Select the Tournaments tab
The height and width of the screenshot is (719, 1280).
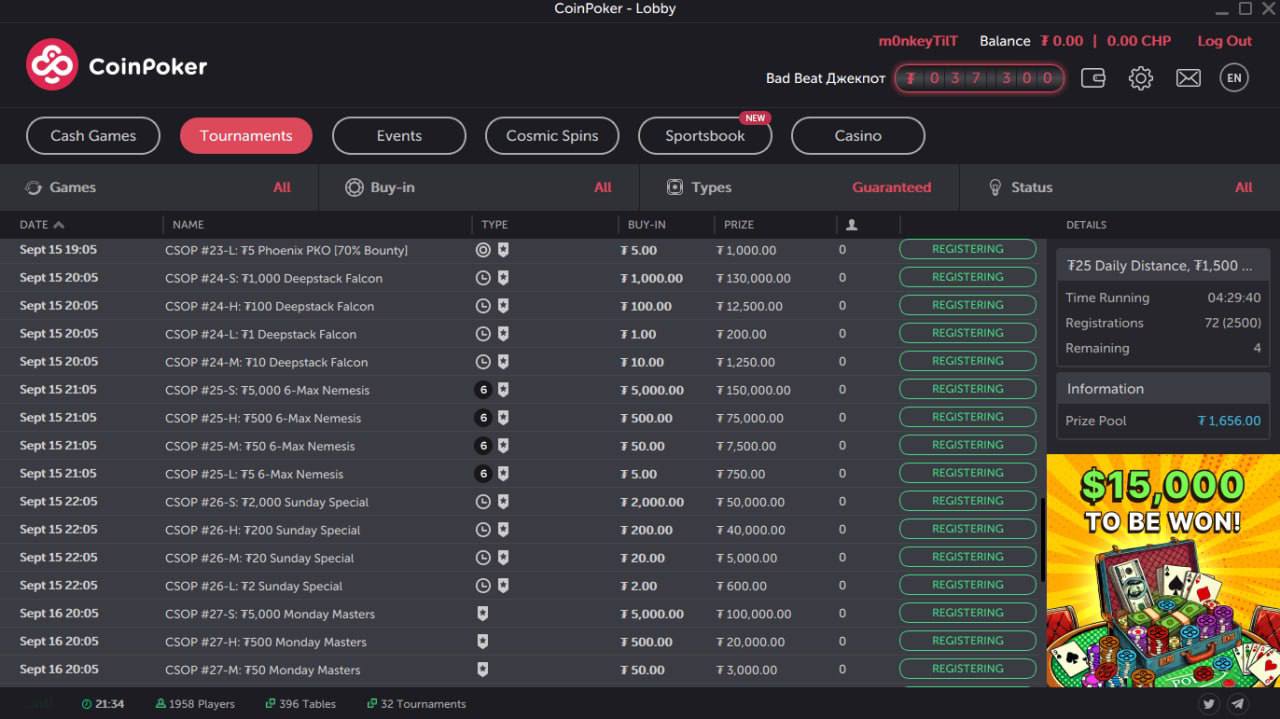pos(246,136)
